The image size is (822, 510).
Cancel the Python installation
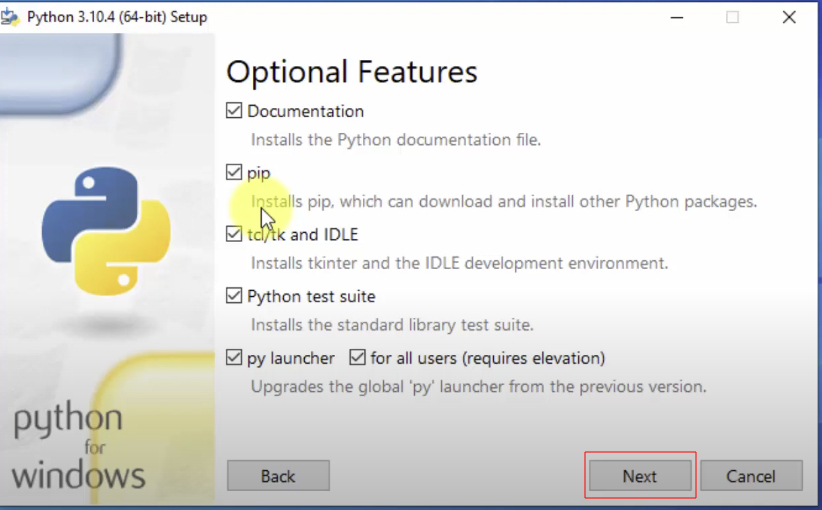pos(751,476)
